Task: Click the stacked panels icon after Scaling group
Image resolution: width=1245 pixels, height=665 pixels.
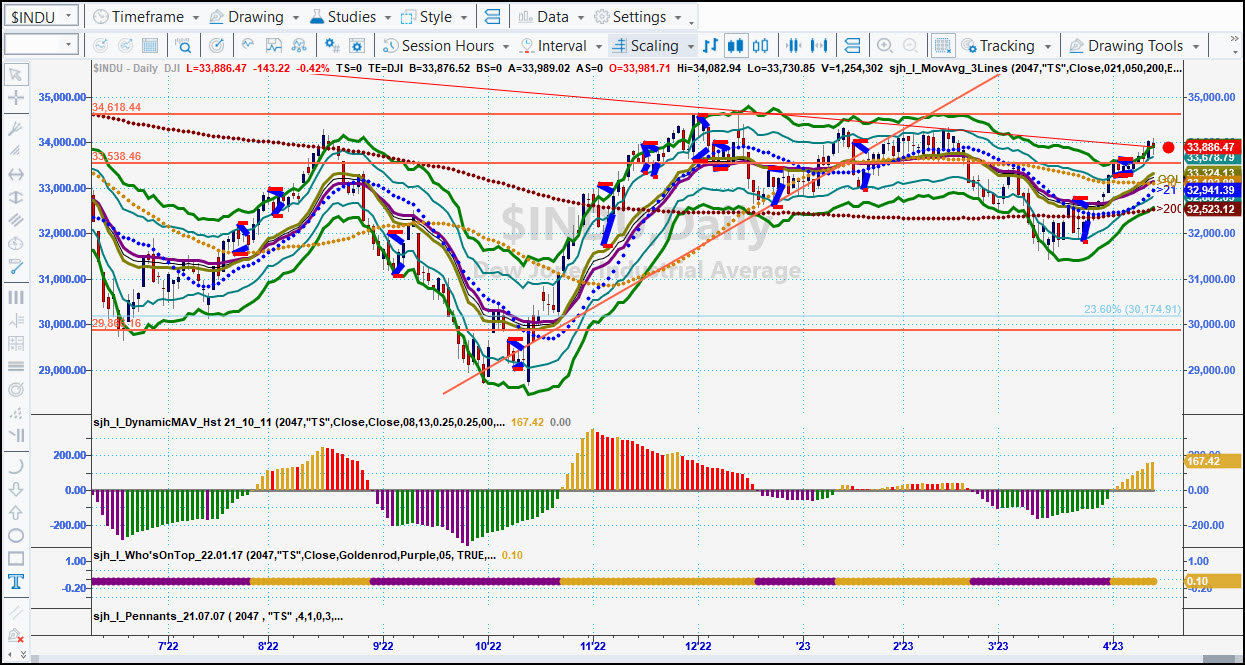Action: pos(852,45)
